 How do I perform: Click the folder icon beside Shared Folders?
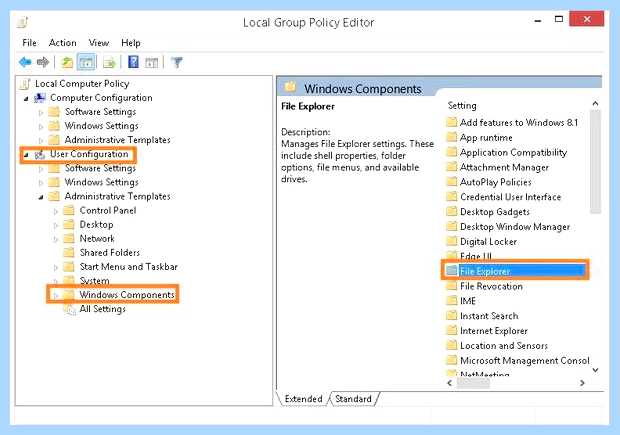(x=69, y=253)
